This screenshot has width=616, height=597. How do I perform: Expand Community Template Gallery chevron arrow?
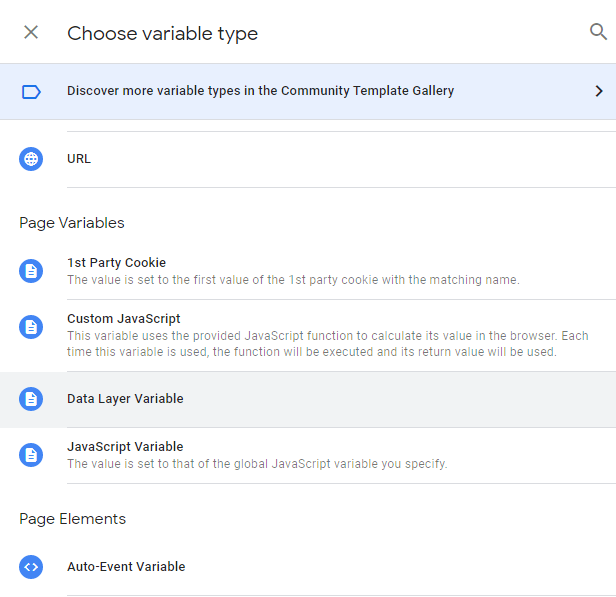599,91
